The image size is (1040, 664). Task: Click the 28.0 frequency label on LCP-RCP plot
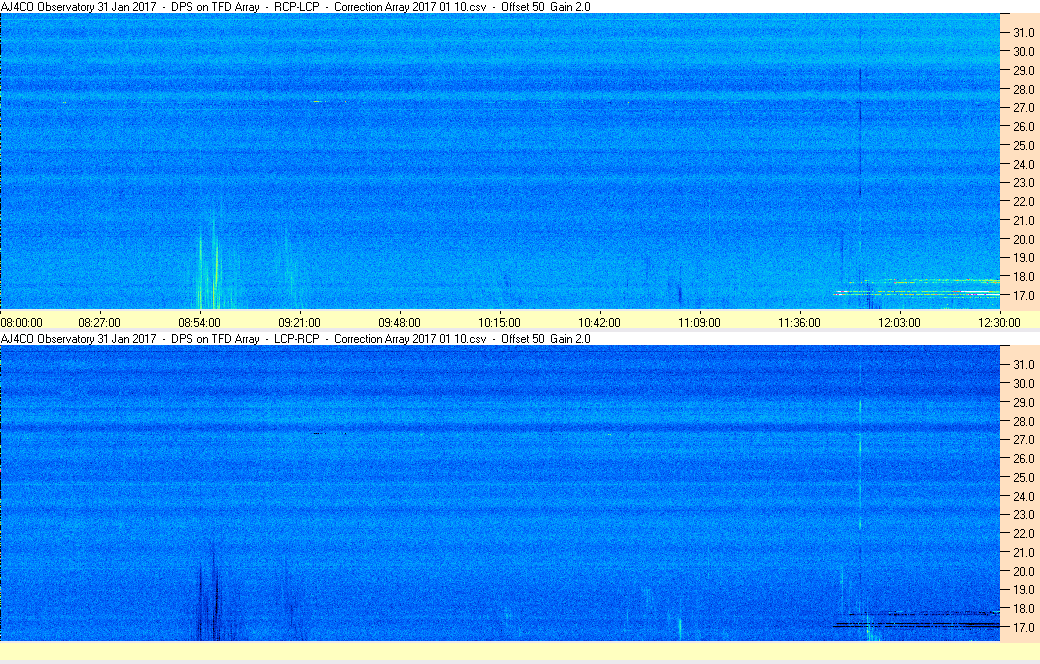click(1023, 421)
